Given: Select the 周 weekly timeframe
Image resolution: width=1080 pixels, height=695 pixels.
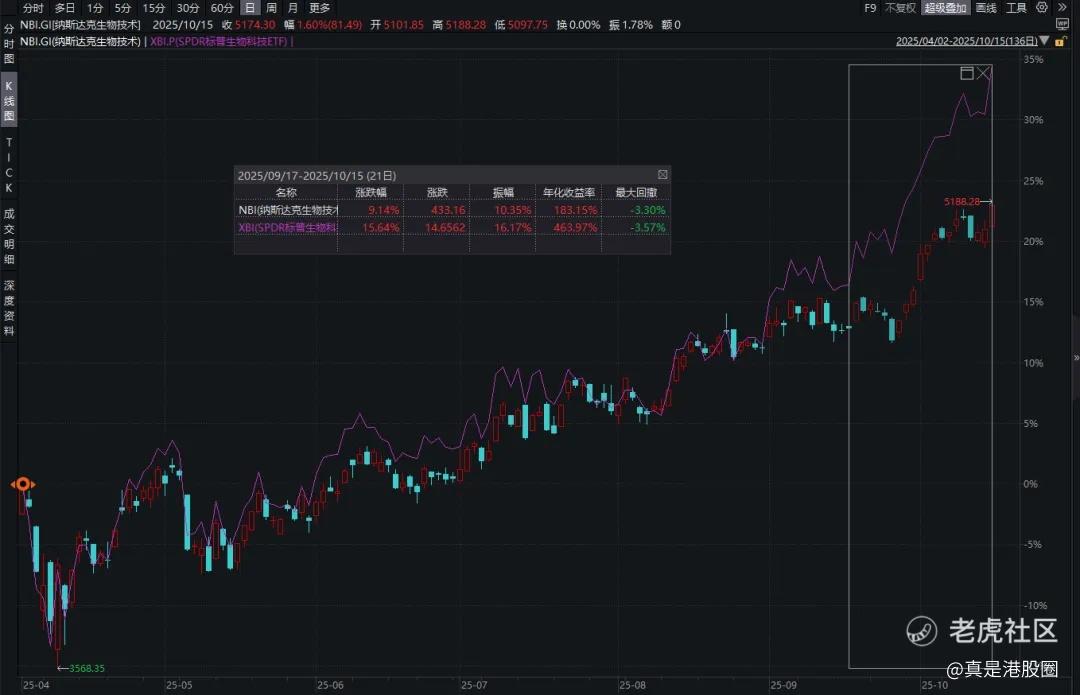Looking at the screenshot, I should coord(271,8).
